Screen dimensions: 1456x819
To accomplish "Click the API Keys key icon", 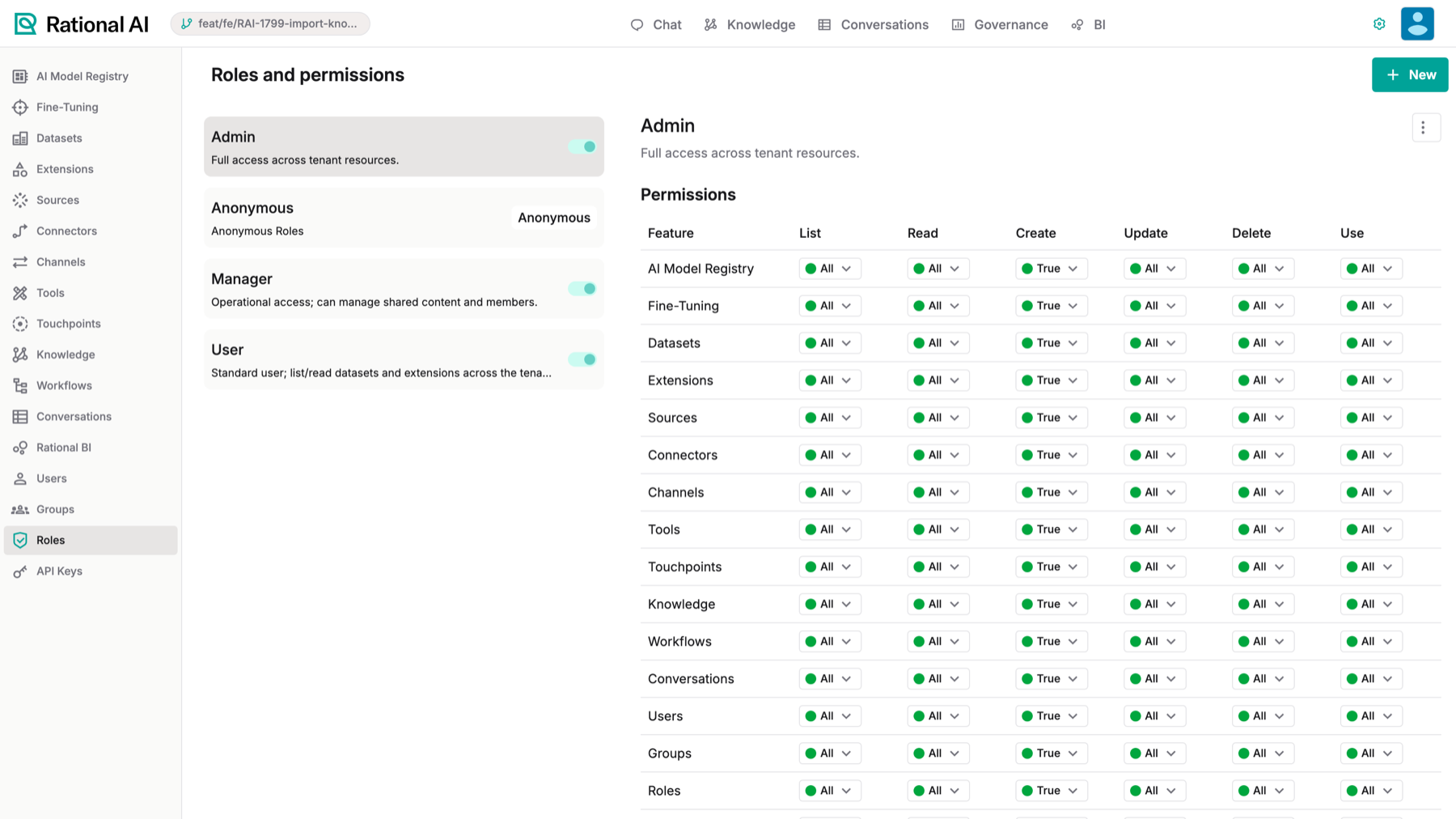I will click(20, 571).
